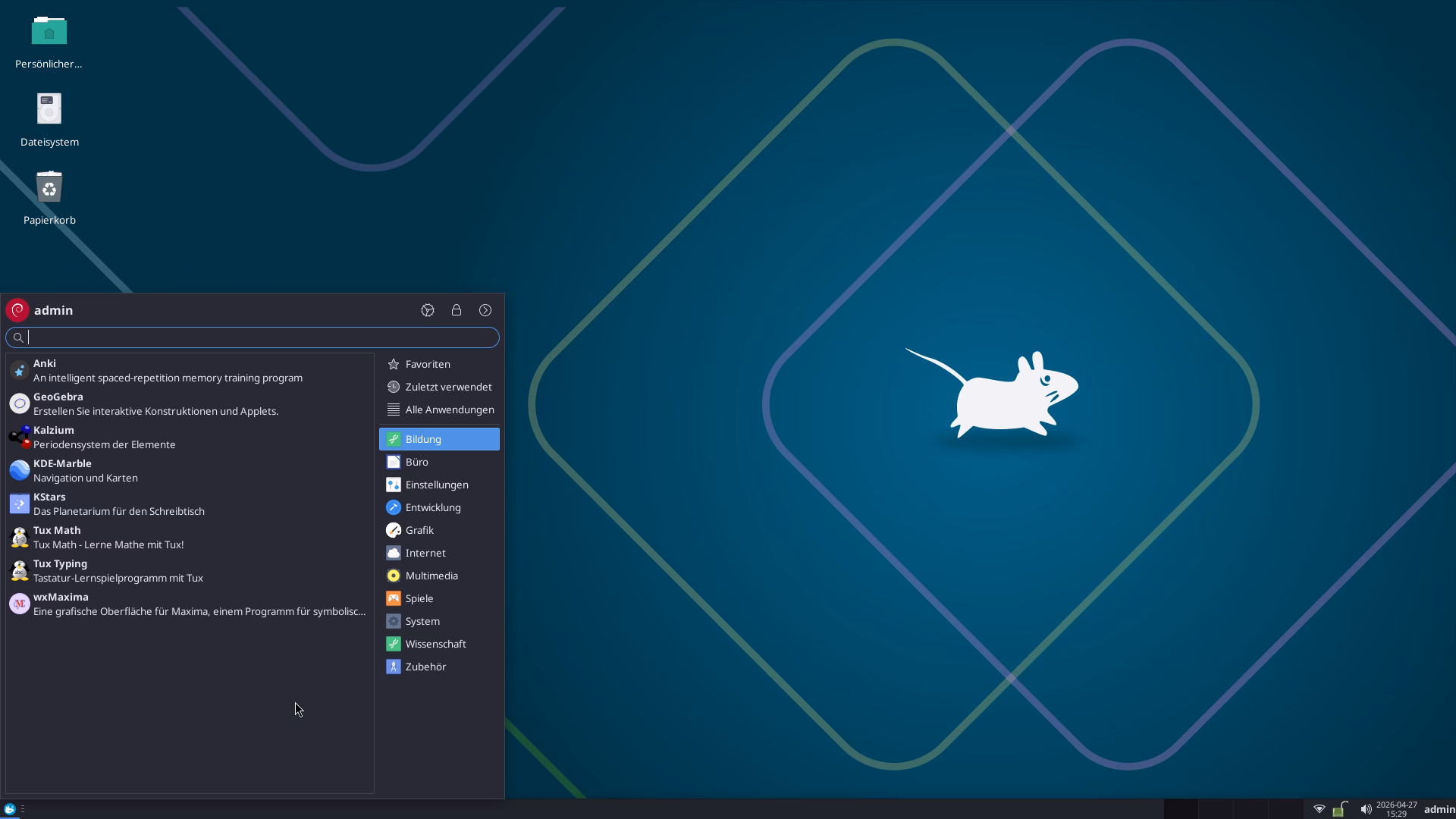Click the lock screen padlock in menu header
Viewport: 1456px width, 819px height.
pyautogui.click(x=457, y=310)
